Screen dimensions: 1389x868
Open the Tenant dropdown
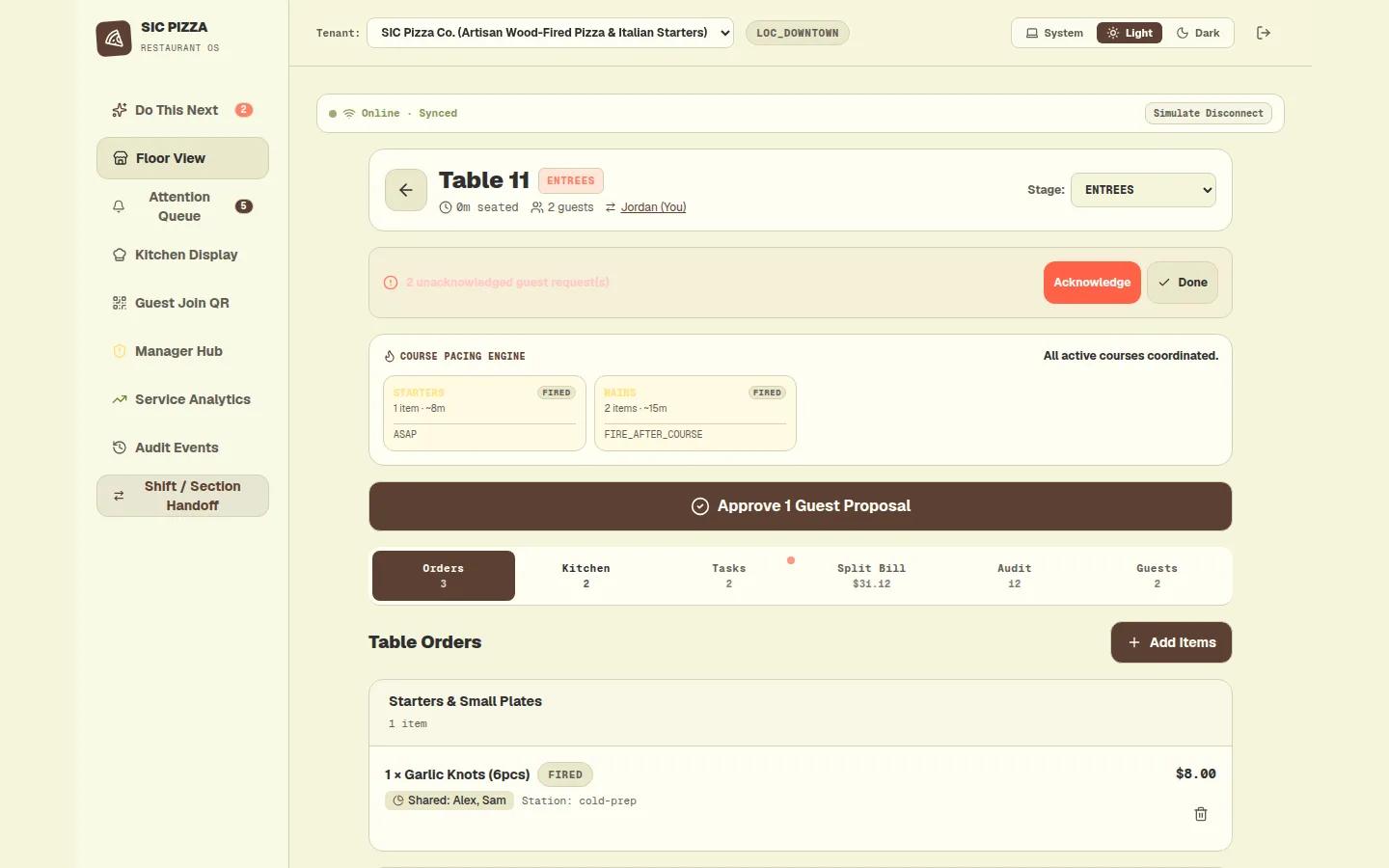click(x=550, y=33)
